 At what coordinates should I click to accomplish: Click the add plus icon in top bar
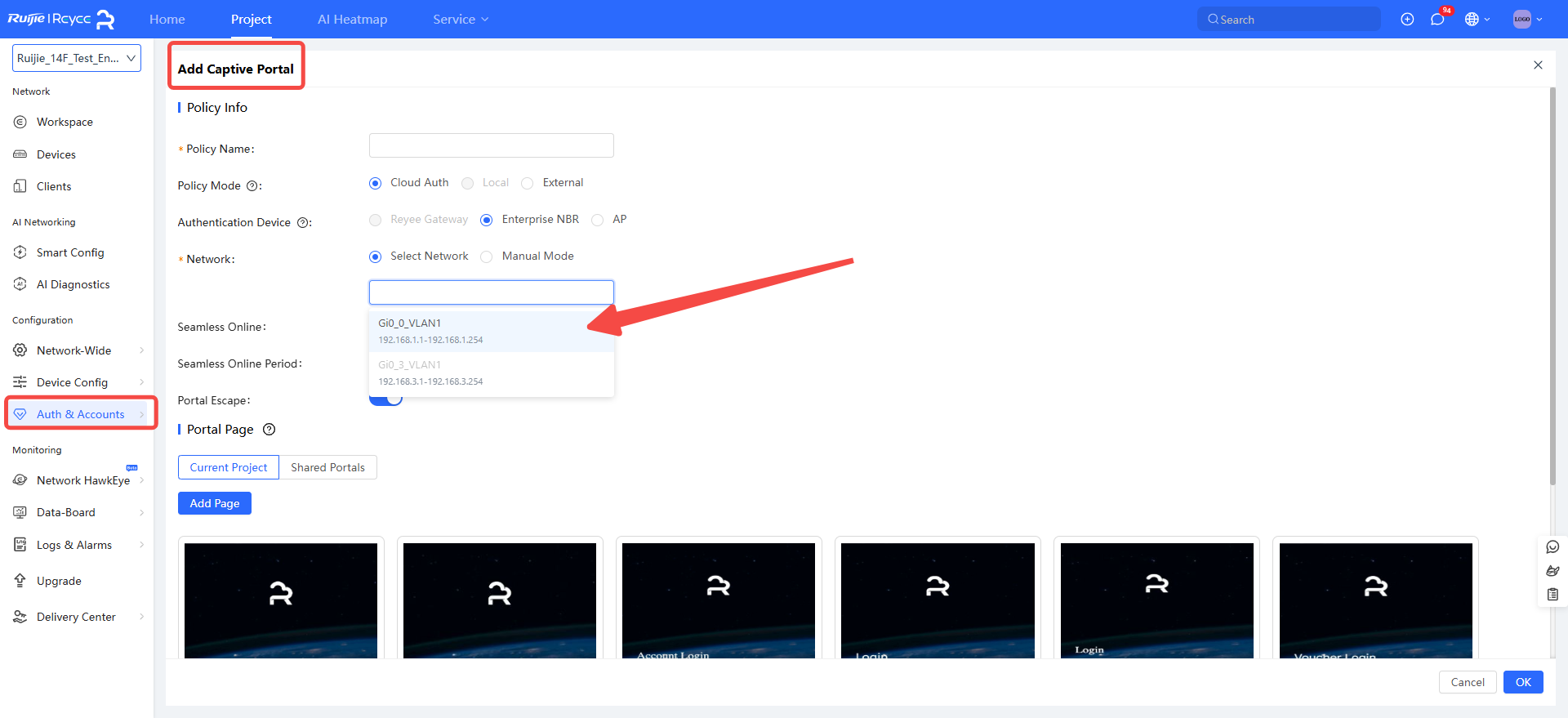pos(1407,20)
